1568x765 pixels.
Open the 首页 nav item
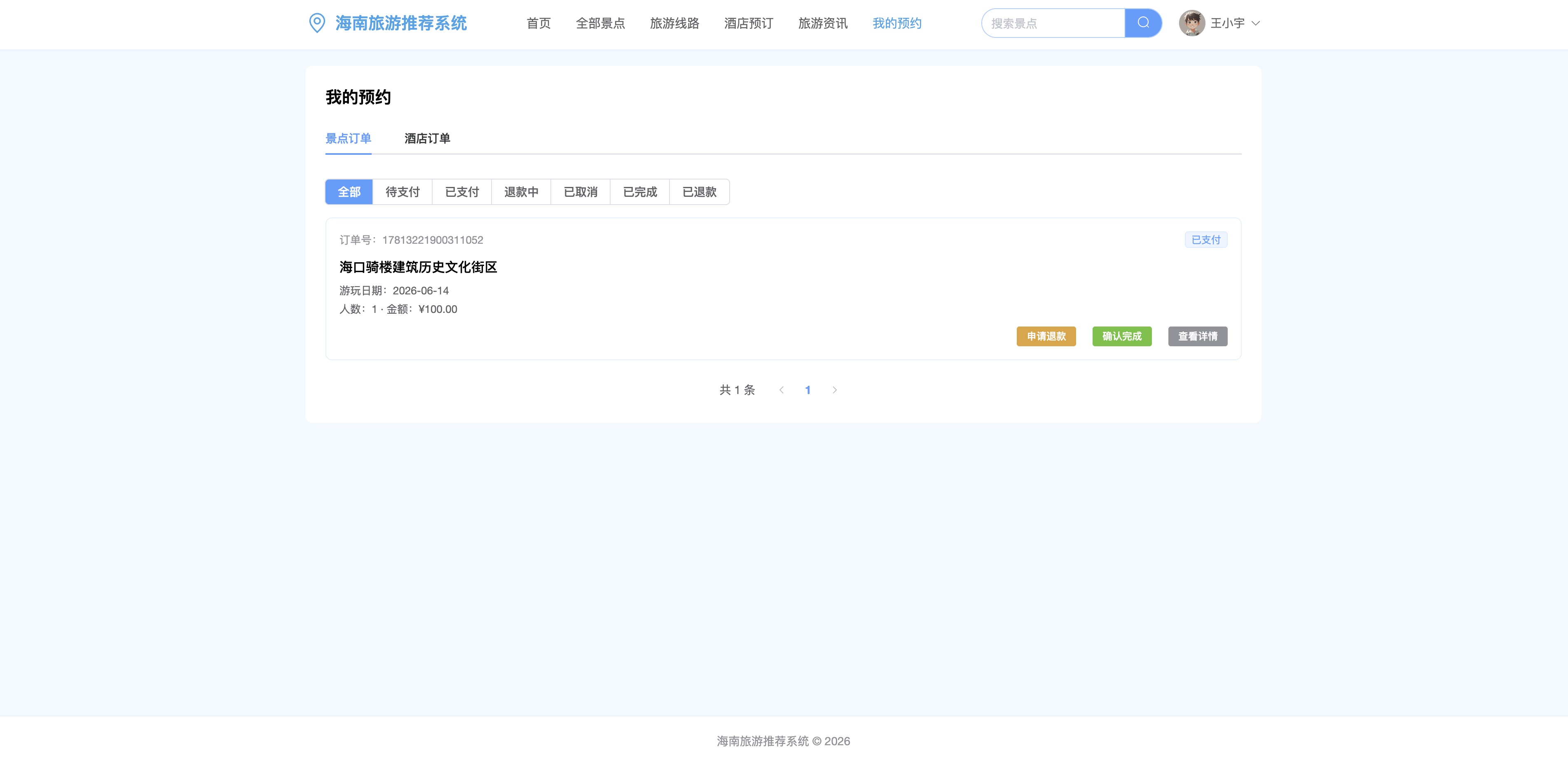[539, 23]
